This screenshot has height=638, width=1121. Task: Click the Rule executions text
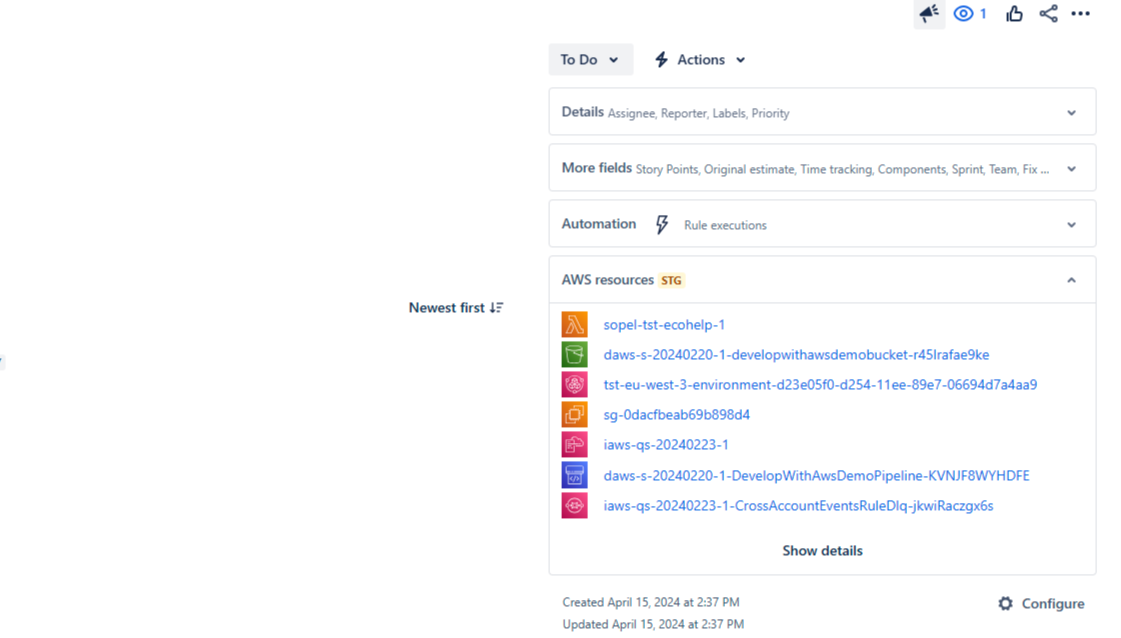point(725,225)
